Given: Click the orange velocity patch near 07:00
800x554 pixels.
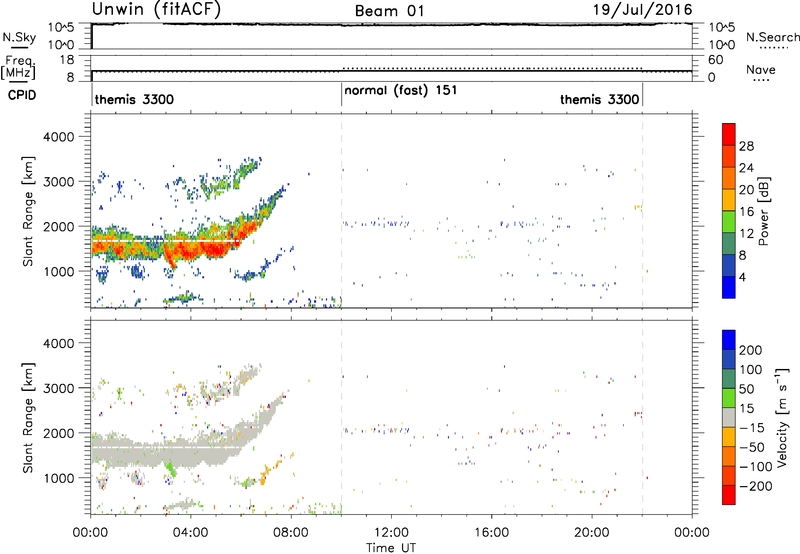Looking at the screenshot, I should click(264, 477).
